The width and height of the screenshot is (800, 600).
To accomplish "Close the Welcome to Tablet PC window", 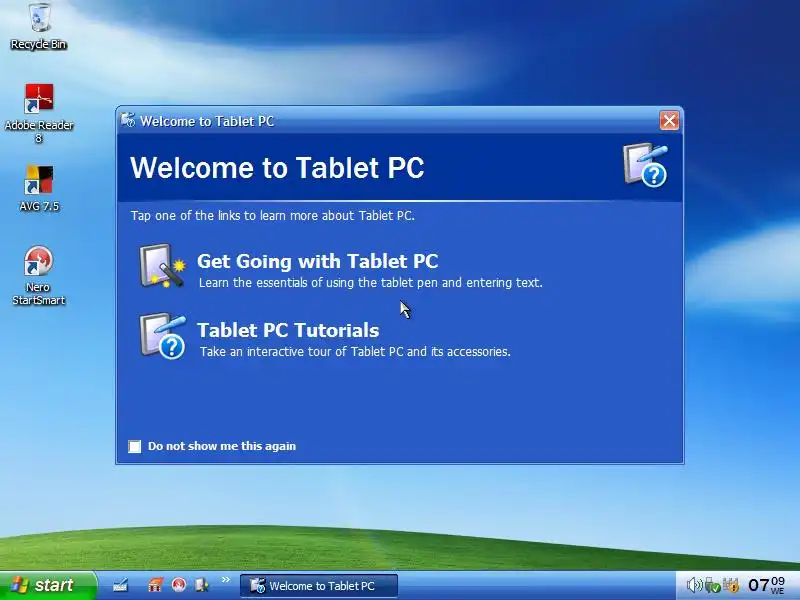I will (x=669, y=121).
